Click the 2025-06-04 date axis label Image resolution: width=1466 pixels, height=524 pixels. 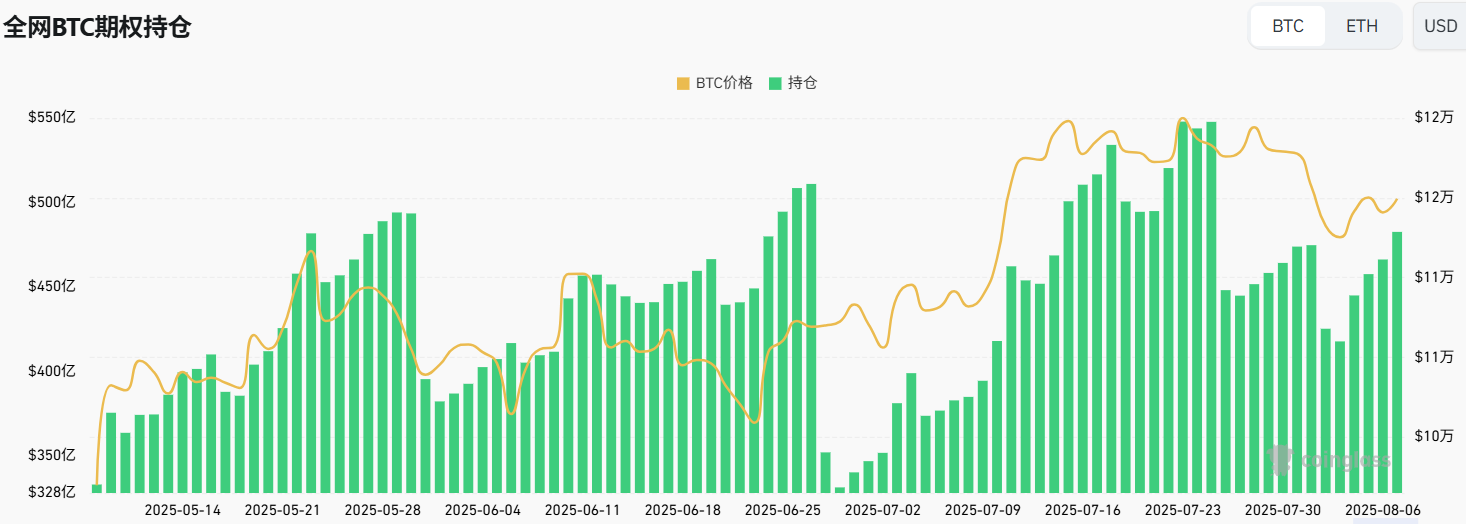tap(483, 510)
